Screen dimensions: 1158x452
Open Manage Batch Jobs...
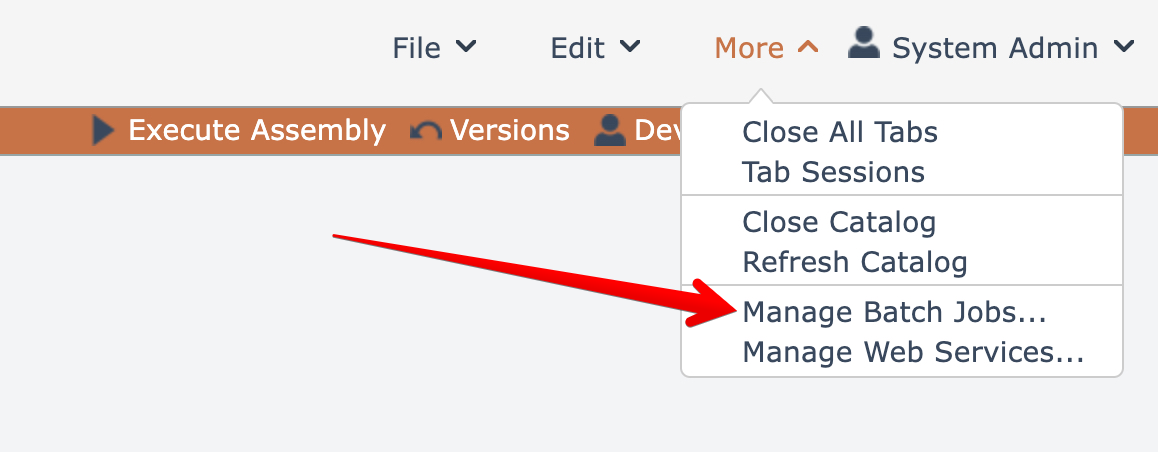pyautogui.click(x=894, y=312)
